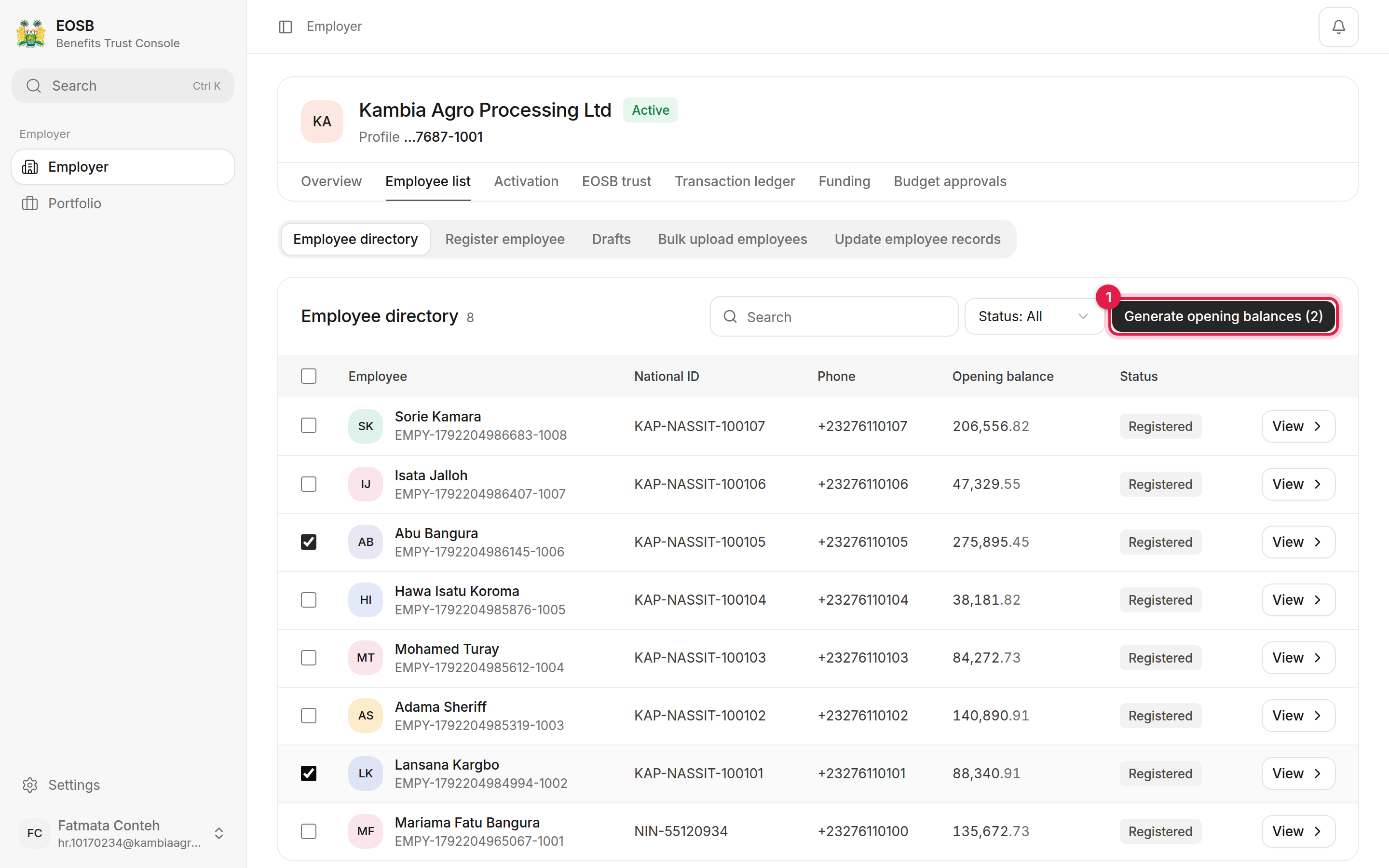
Task: Open the Update employee records sub-tab
Action: point(917,239)
